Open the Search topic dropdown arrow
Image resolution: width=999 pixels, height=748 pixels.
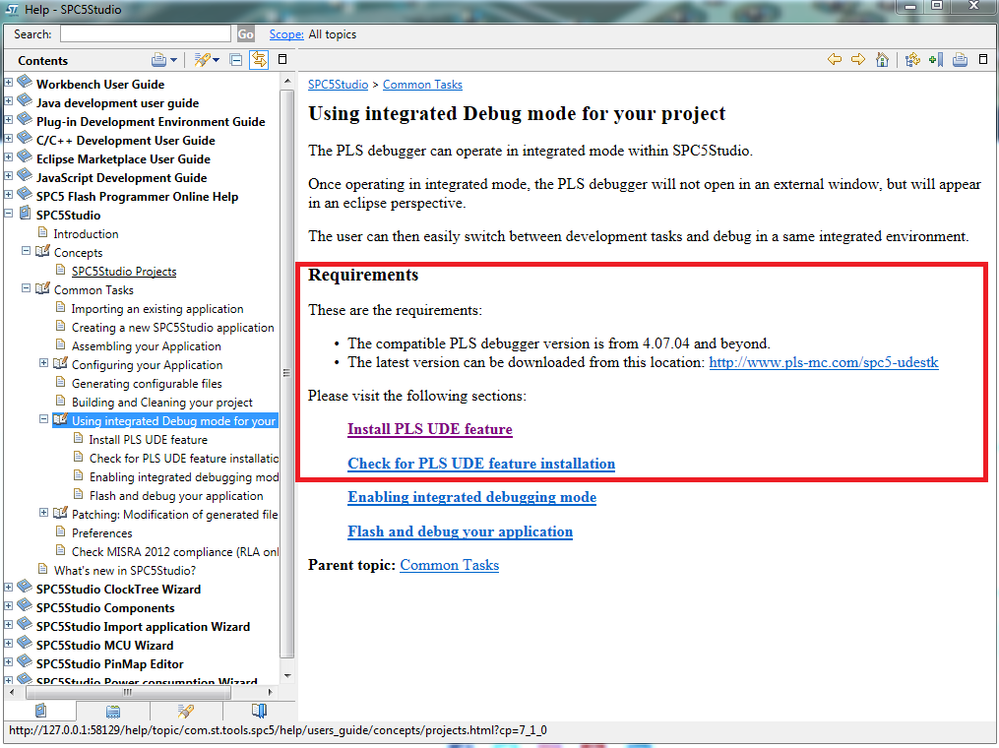[216, 60]
